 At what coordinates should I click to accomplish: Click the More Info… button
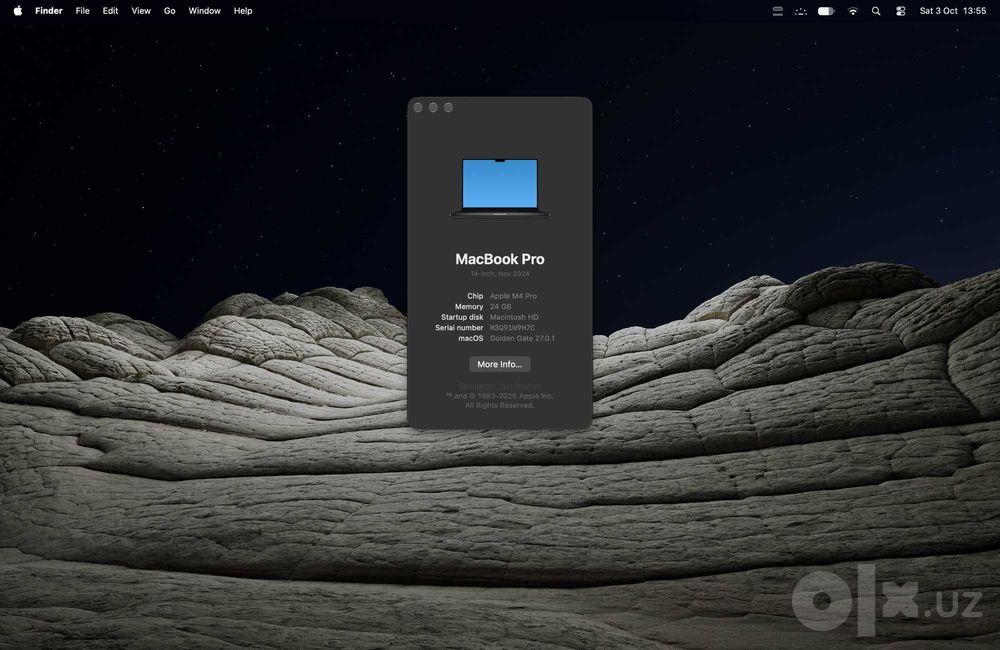point(499,364)
